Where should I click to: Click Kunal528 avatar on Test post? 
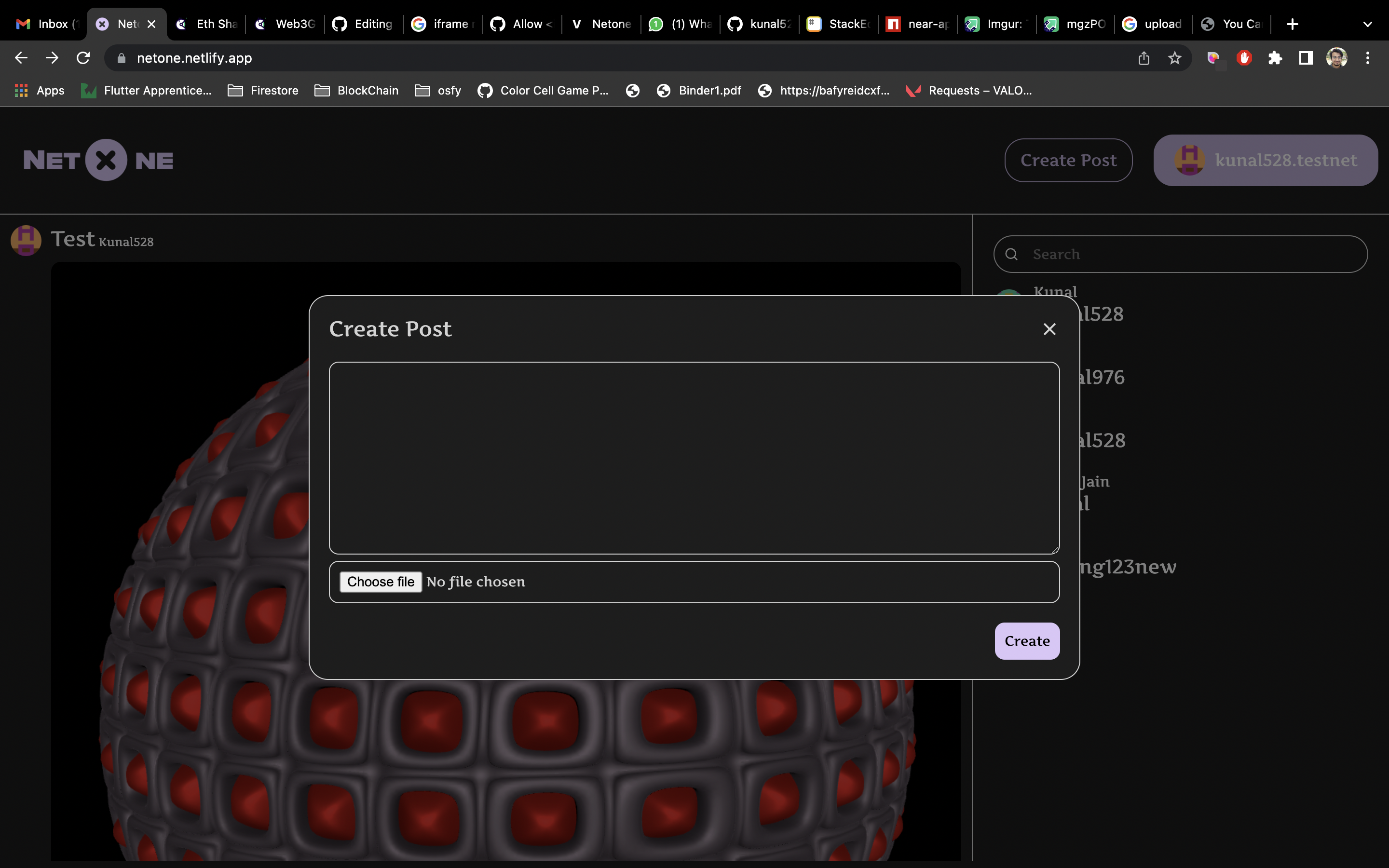(26, 240)
